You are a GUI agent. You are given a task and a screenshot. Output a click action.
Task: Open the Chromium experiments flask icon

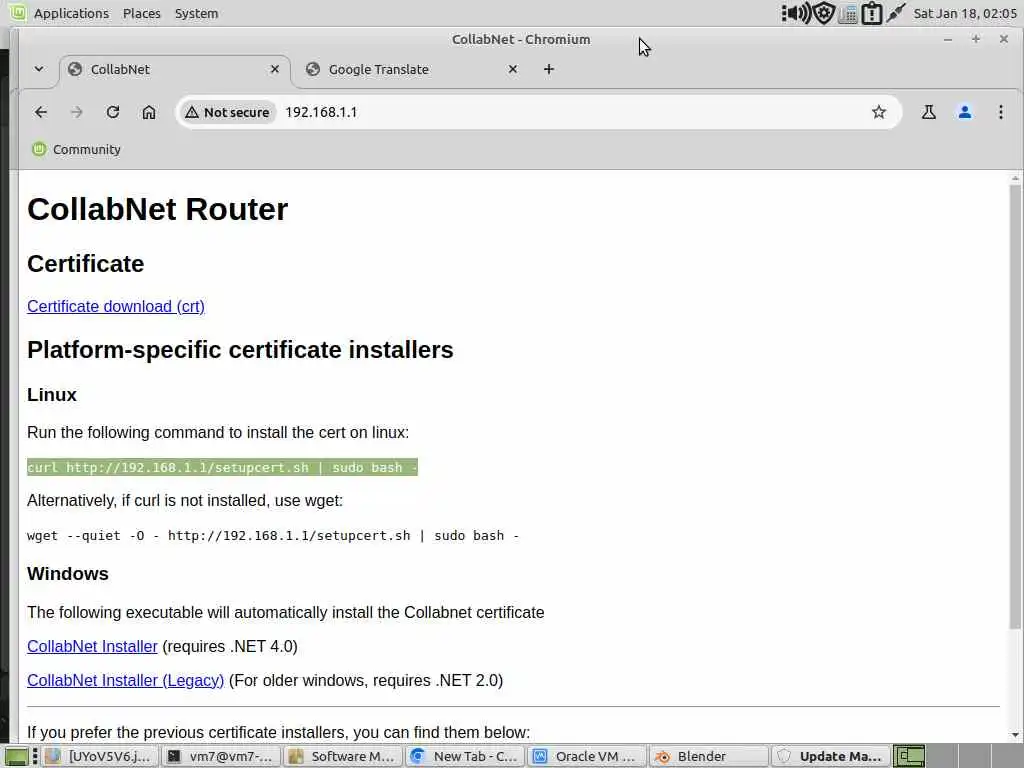click(928, 112)
